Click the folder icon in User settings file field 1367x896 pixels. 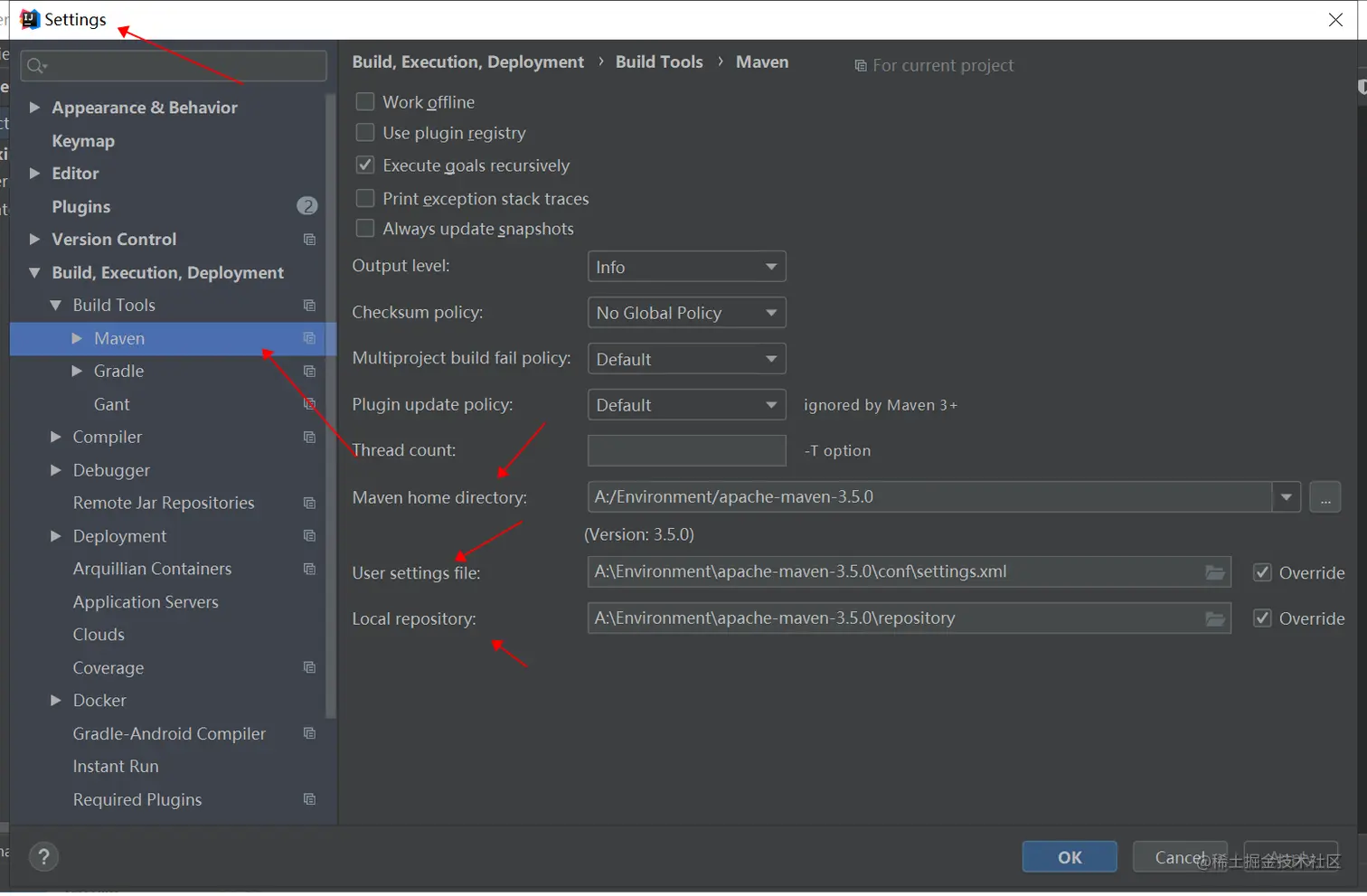1215,572
